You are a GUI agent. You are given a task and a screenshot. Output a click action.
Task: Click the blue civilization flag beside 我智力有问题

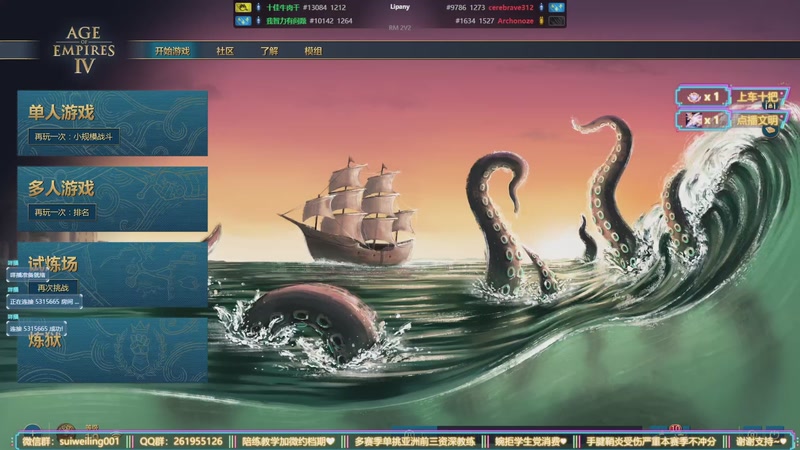click(243, 21)
